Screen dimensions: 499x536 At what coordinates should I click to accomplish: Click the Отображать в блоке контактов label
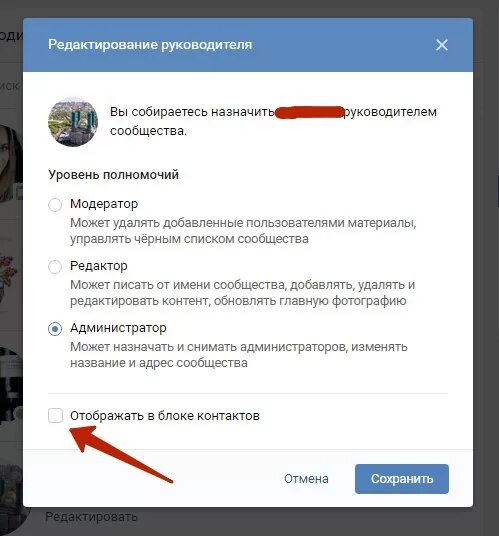tap(165, 416)
